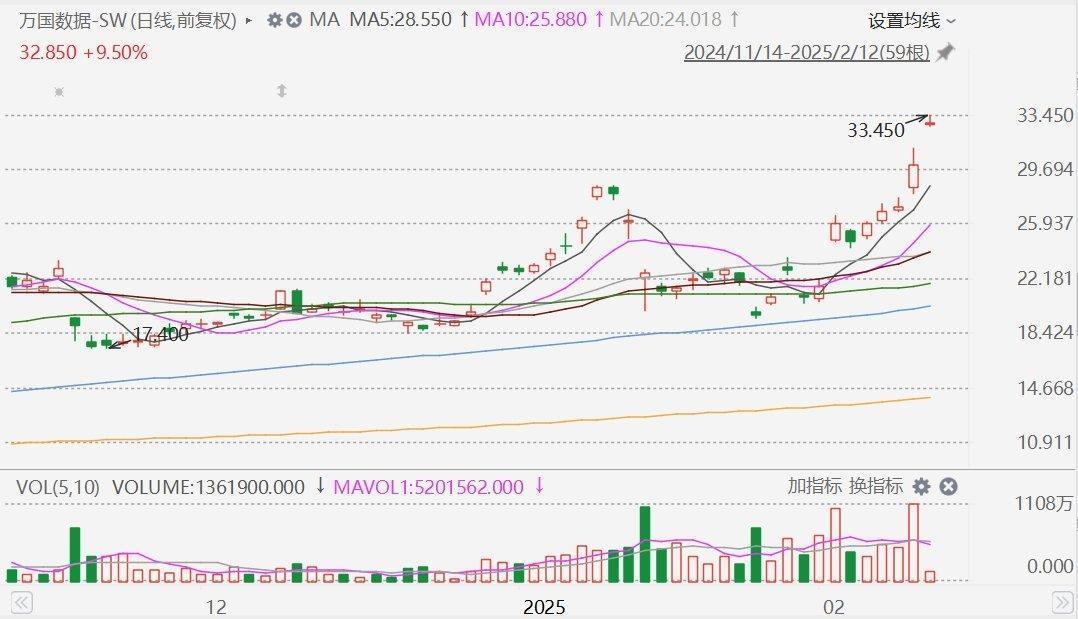
Task: Click the 33.450 high-price candlestick
Action: (930, 123)
